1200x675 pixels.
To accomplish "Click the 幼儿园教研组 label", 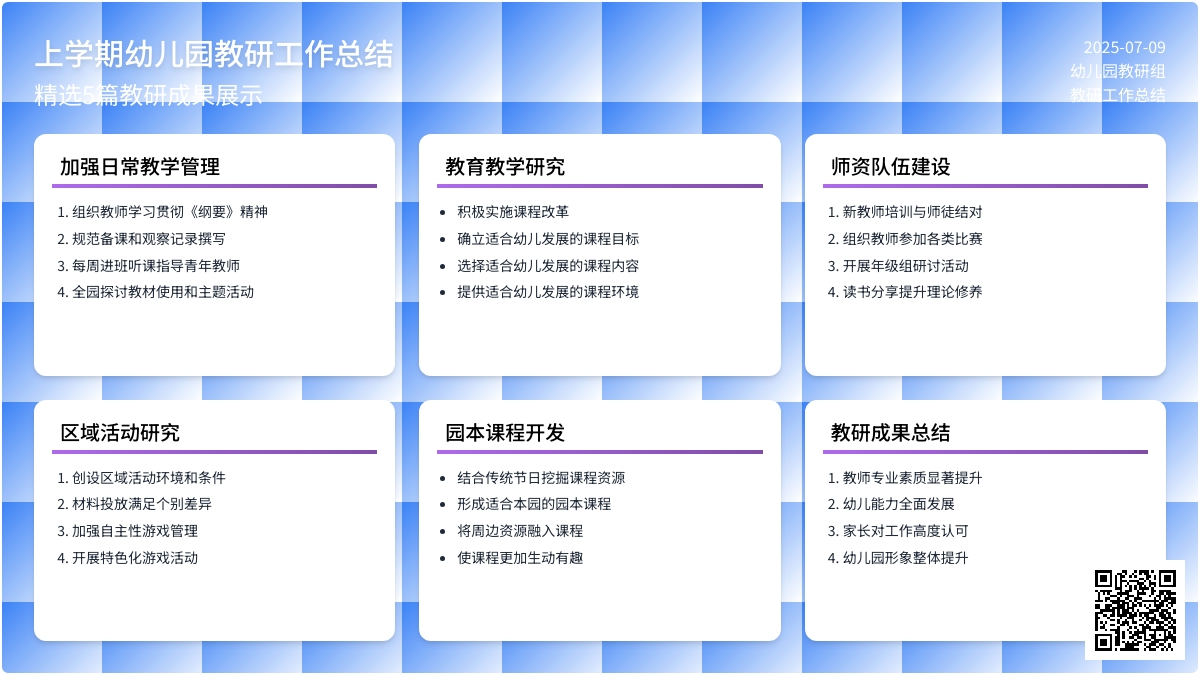I will (x=1118, y=71).
